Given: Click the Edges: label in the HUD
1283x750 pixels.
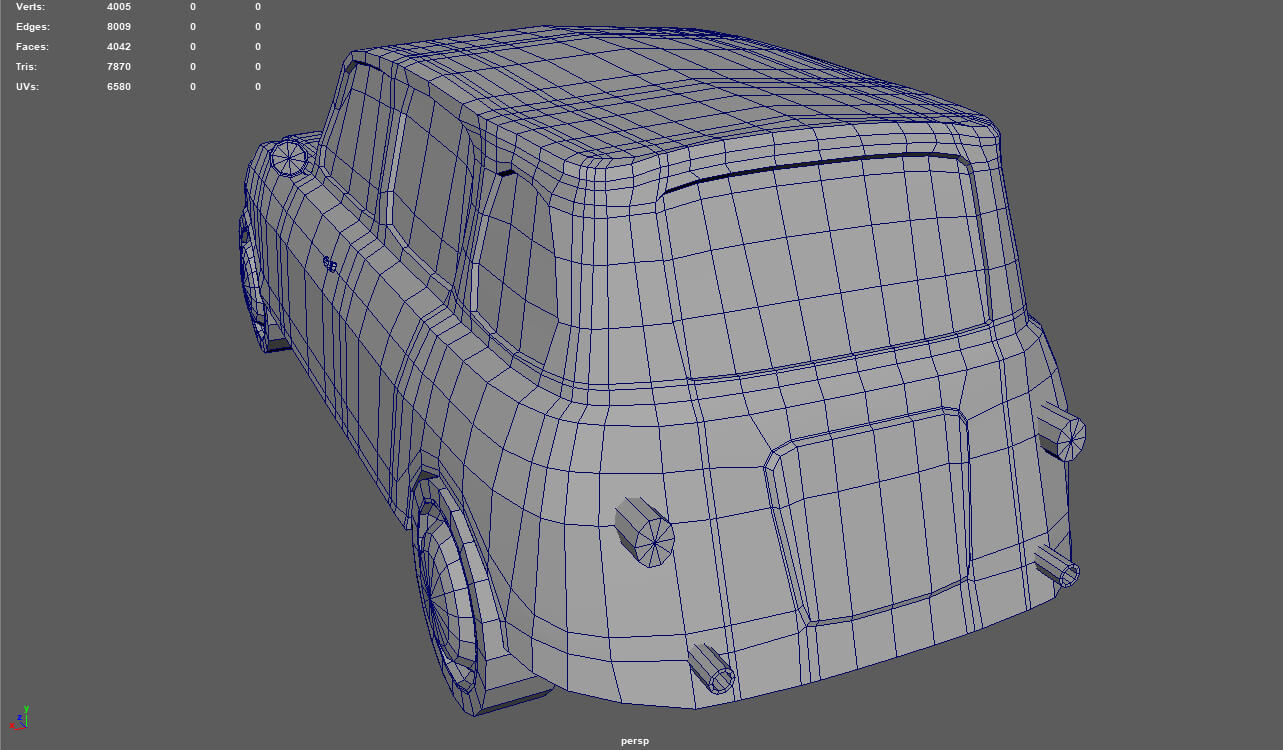Looking at the screenshot, I should coord(32,27).
